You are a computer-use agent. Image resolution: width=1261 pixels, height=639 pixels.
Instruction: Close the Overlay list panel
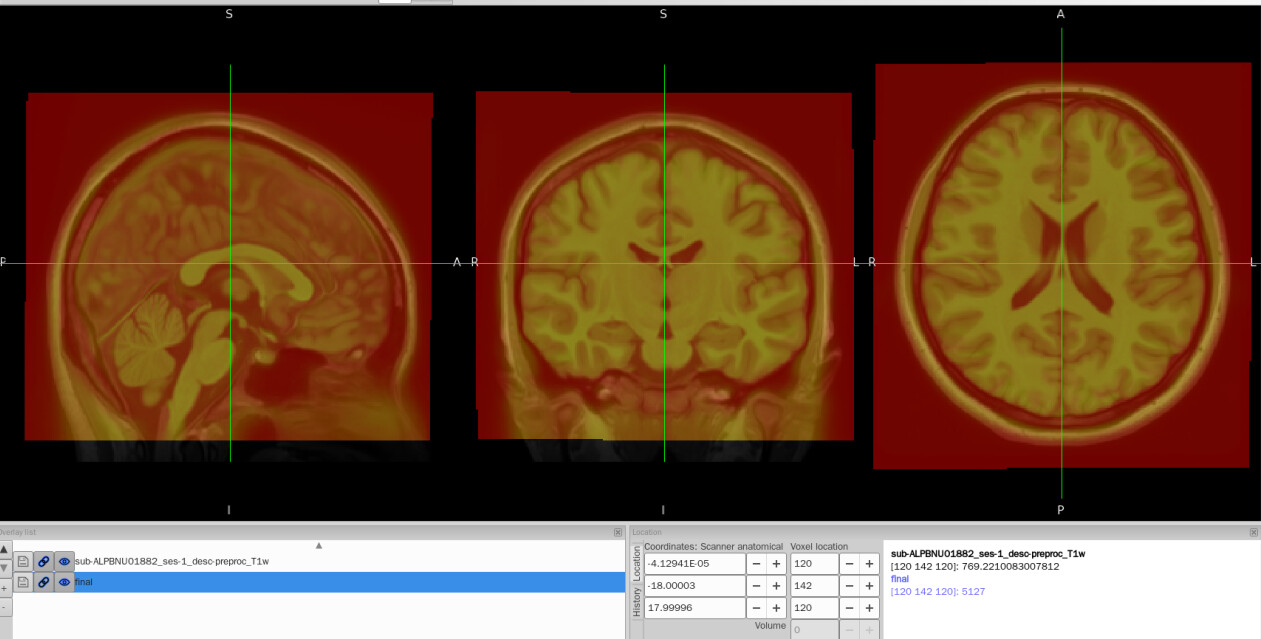618,533
